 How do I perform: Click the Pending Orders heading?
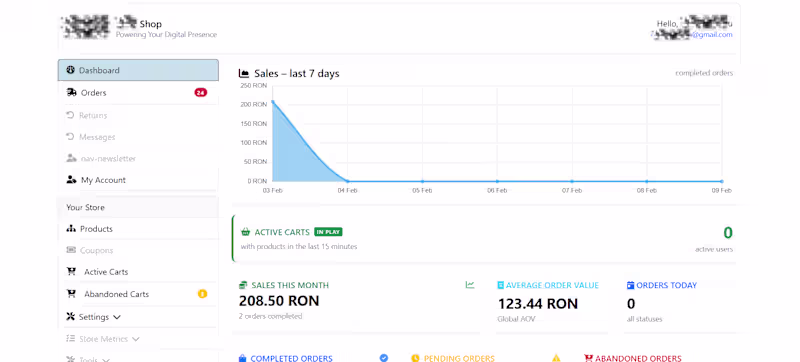459,358
